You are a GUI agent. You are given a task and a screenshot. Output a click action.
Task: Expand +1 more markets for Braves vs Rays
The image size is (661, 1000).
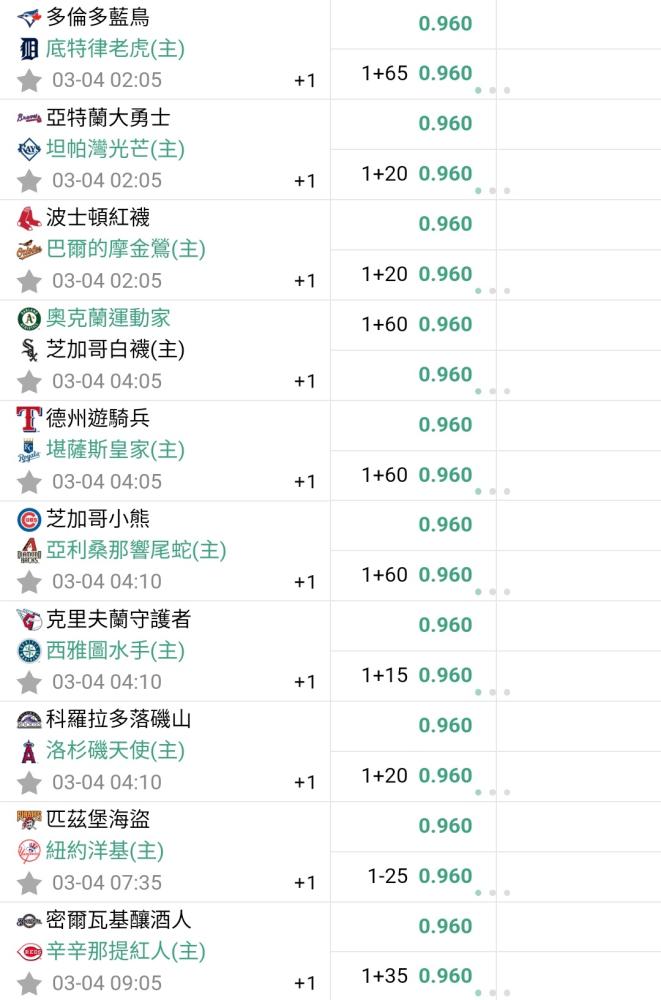[305, 181]
